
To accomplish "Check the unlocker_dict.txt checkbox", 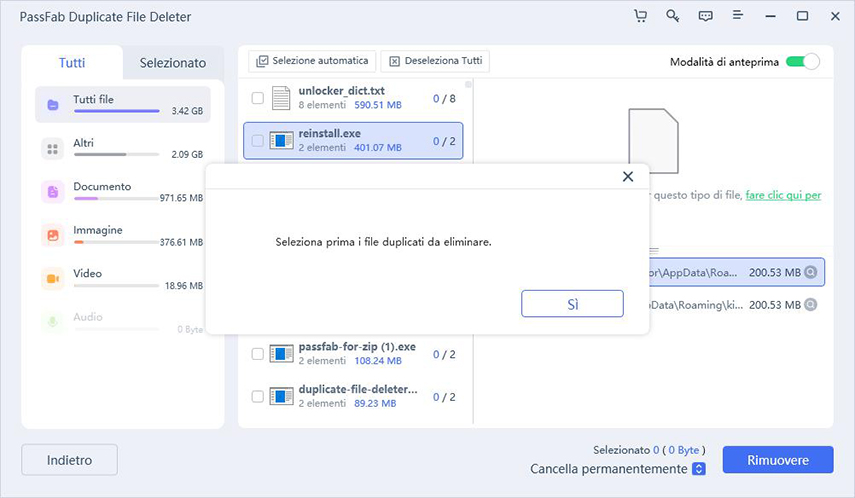I will [x=258, y=98].
